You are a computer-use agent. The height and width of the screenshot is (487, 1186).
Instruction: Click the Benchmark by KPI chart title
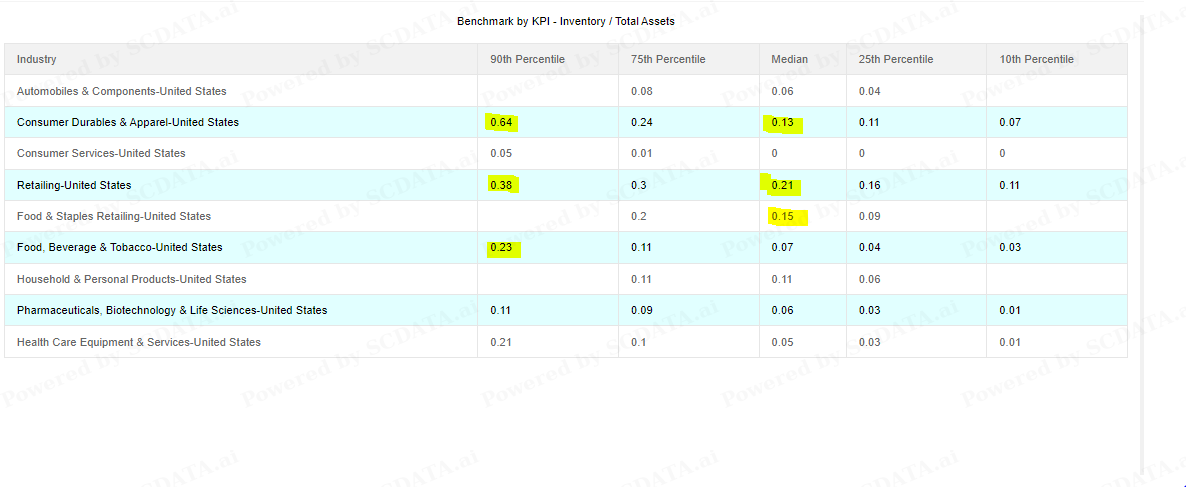[565, 21]
